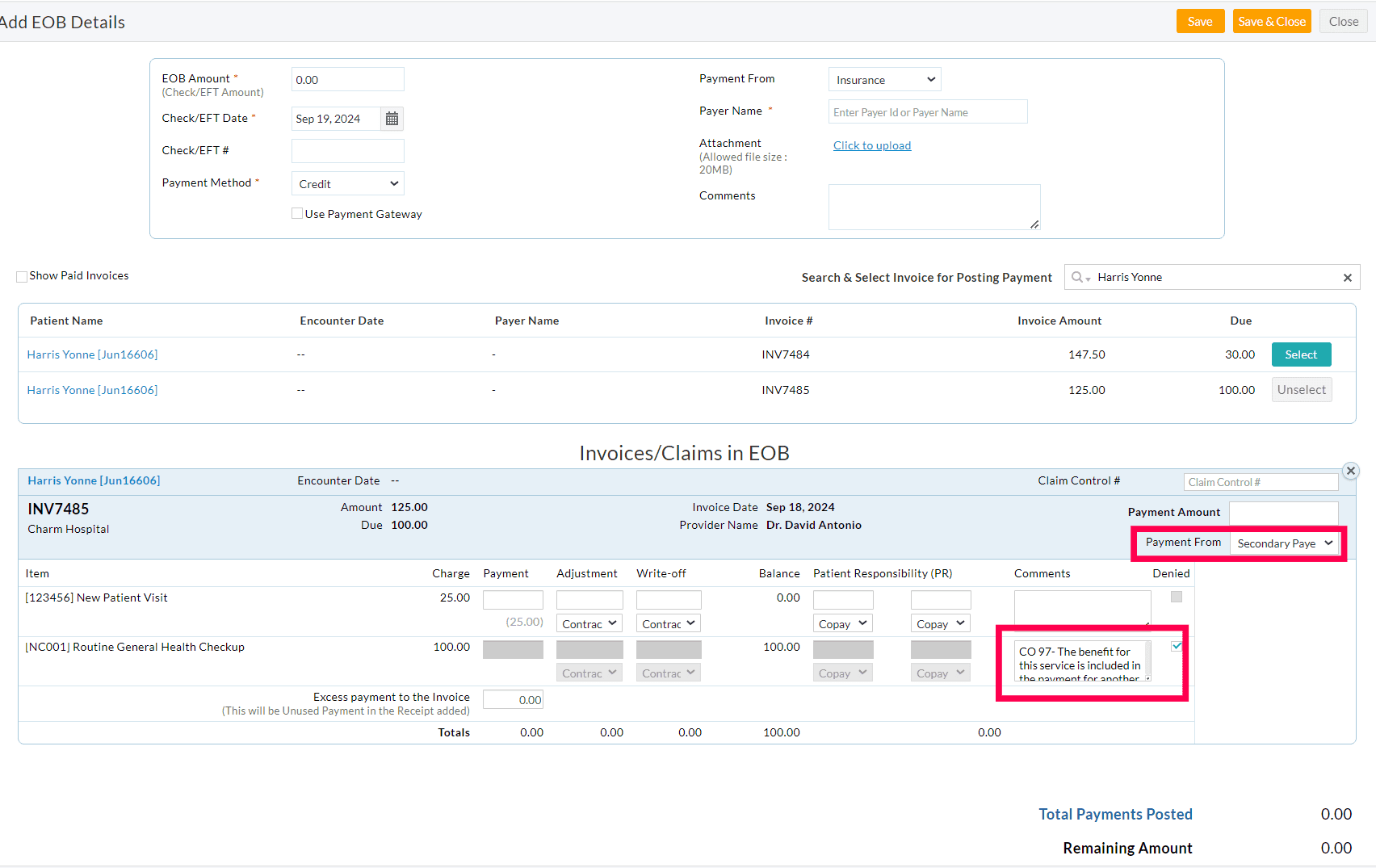Open the Harris Yonne patient link
Image resolution: width=1376 pixels, height=868 pixels.
tap(92, 354)
